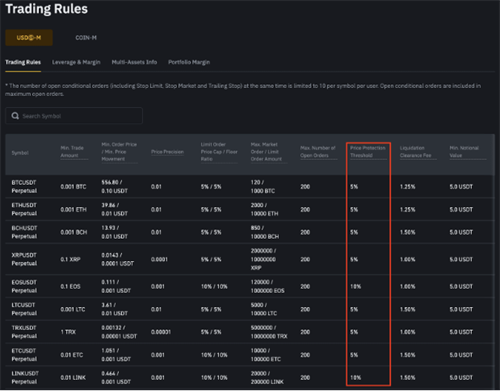
Task: Click the Min. Notional Value header
Action: [x=464, y=152]
